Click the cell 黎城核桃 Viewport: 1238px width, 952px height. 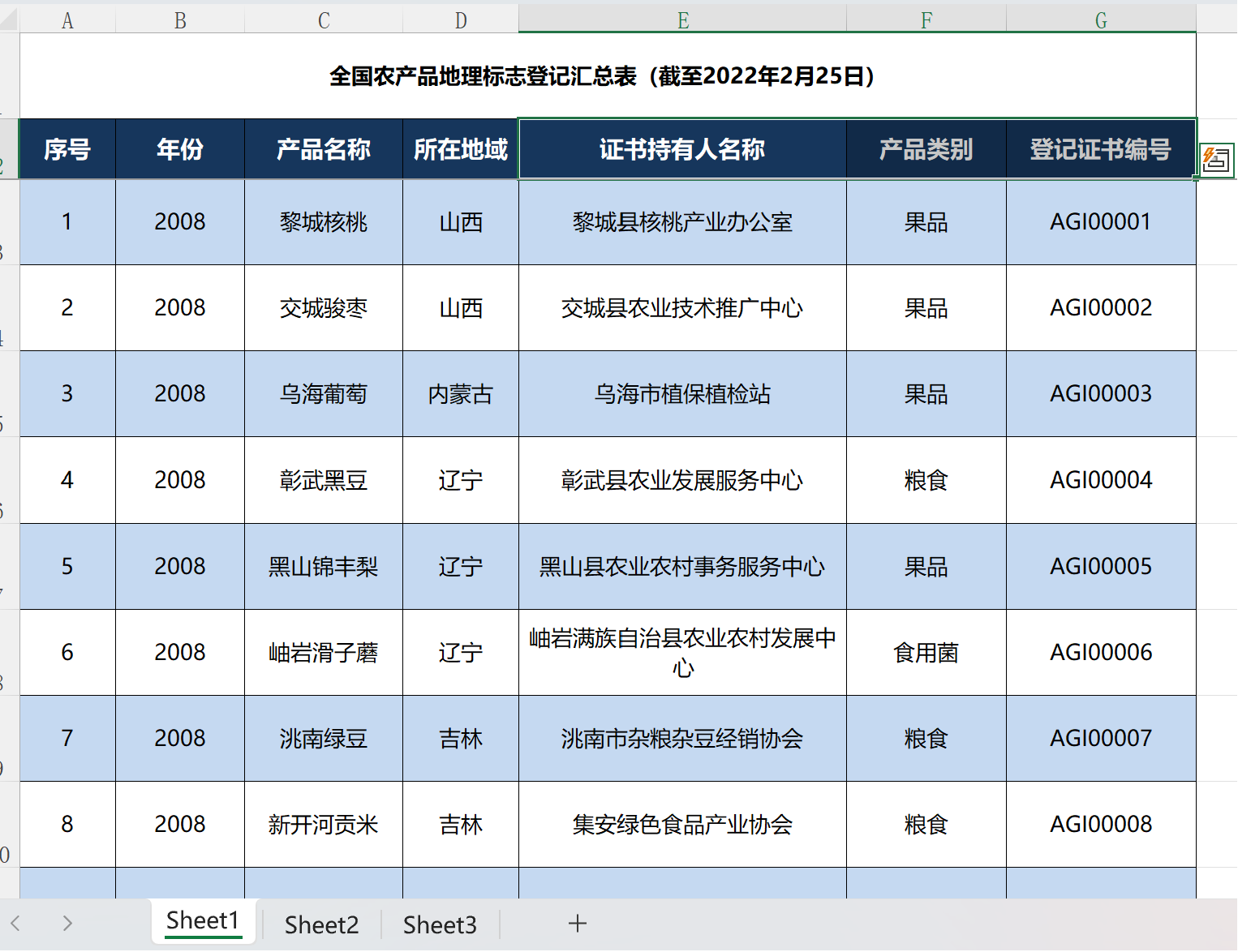tap(324, 222)
